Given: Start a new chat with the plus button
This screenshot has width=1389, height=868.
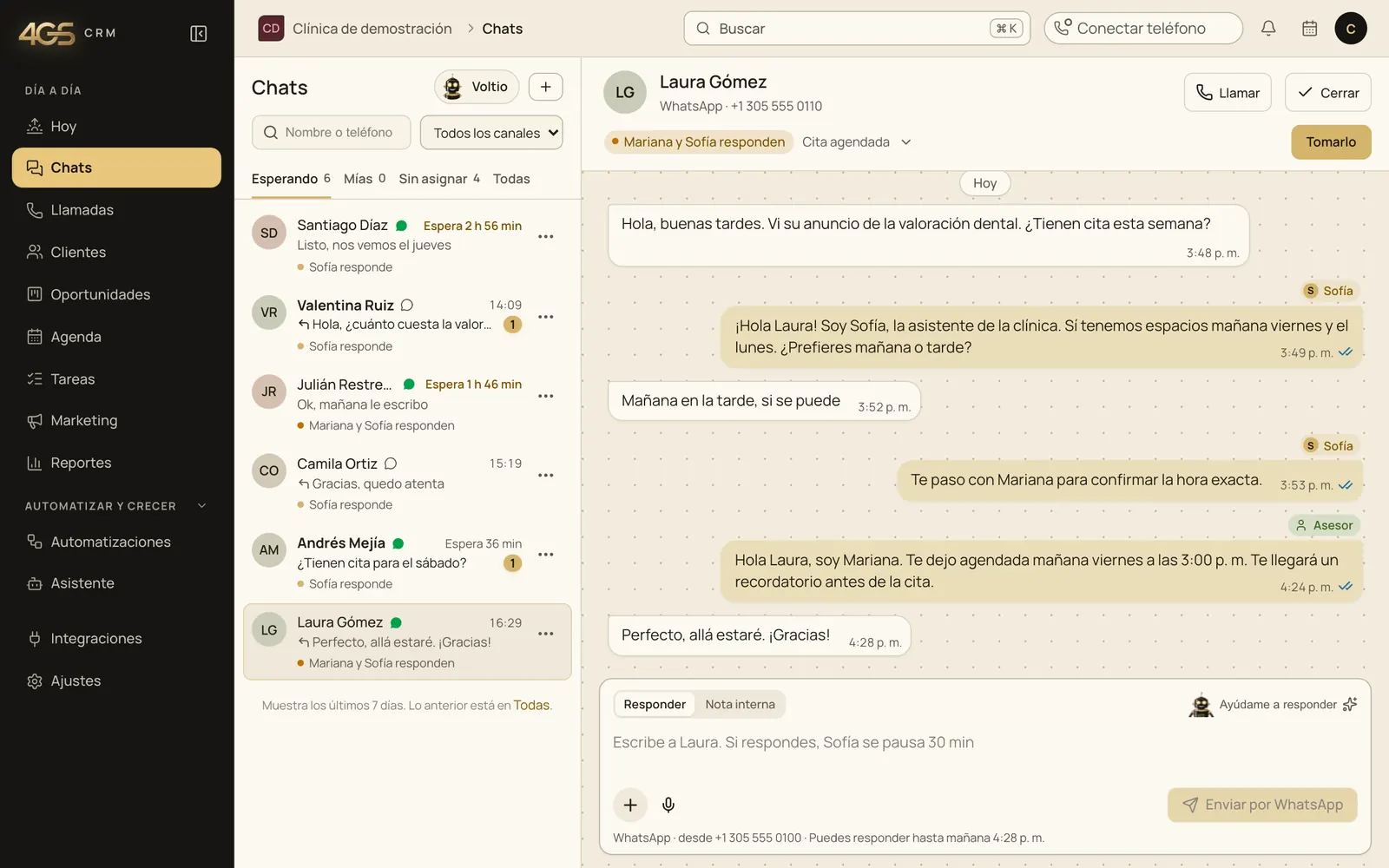Looking at the screenshot, I should pyautogui.click(x=546, y=87).
